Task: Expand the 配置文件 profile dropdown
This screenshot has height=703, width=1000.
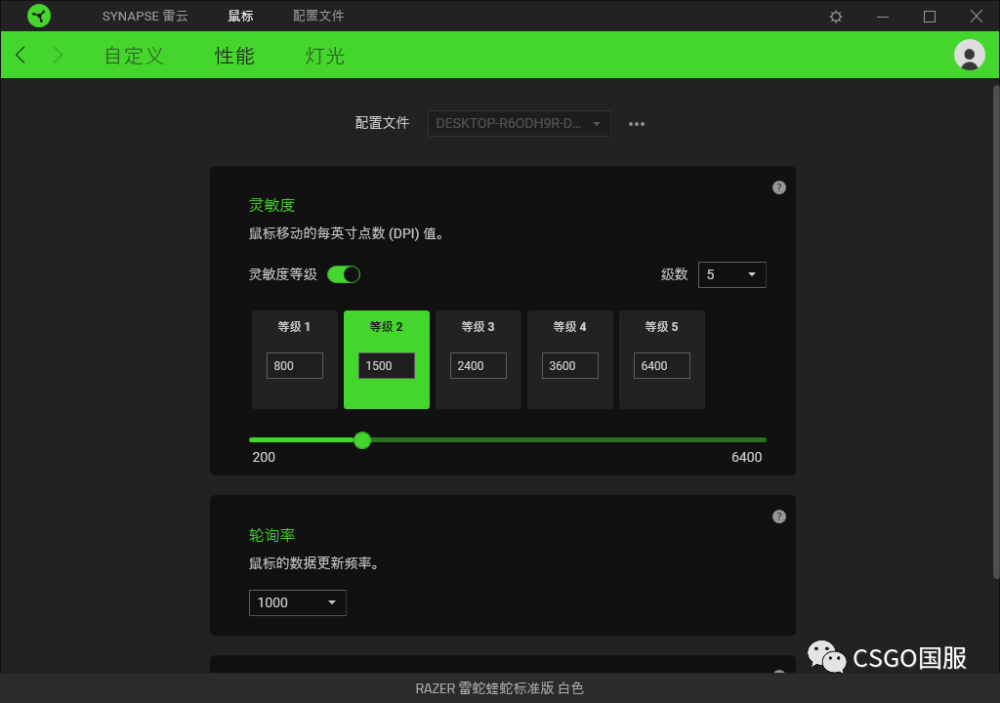Action: (x=519, y=123)
